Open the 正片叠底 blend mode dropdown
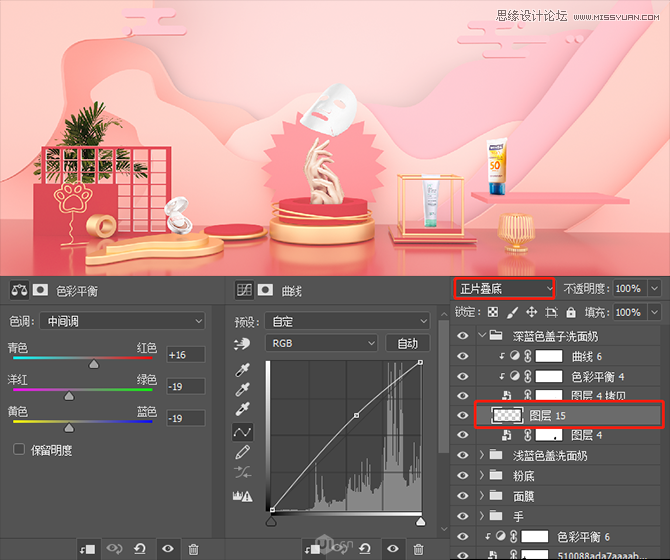The width and height of the screenshot is (670, 560). pos(505,288)
